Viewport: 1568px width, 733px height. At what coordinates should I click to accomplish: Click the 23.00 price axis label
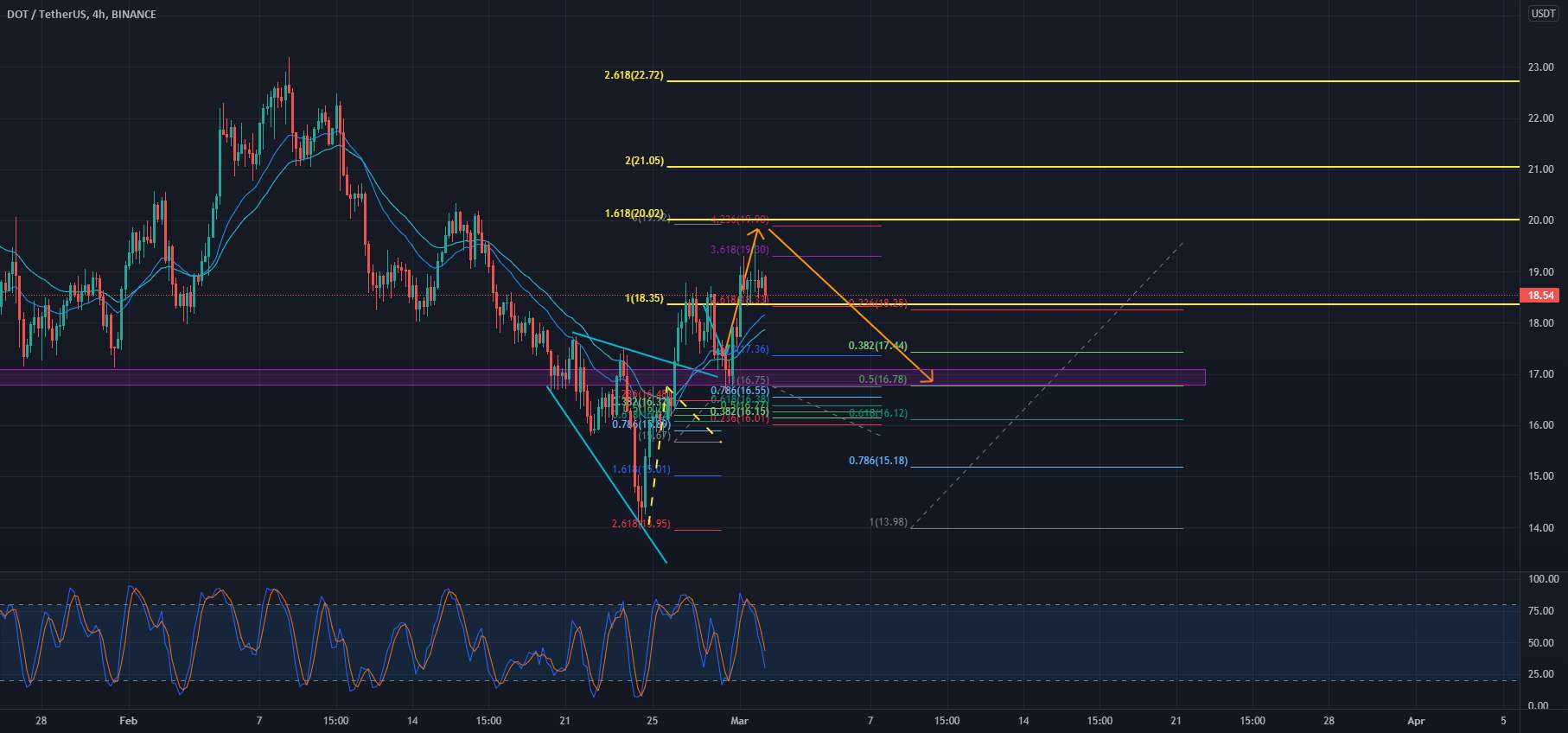(x=1540, y=67)
